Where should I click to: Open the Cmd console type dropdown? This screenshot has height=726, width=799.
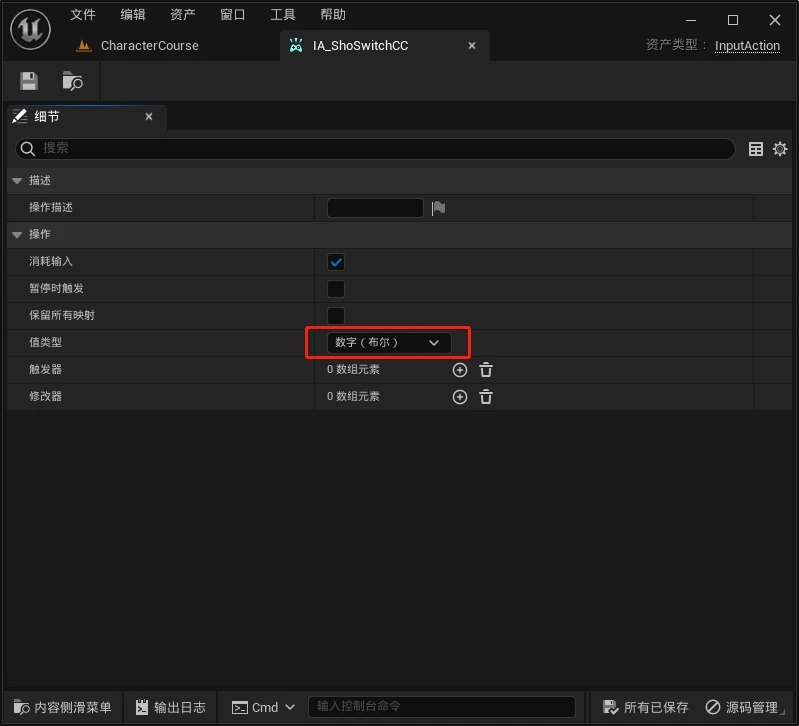pyautogui.click(x=263, y=707)
